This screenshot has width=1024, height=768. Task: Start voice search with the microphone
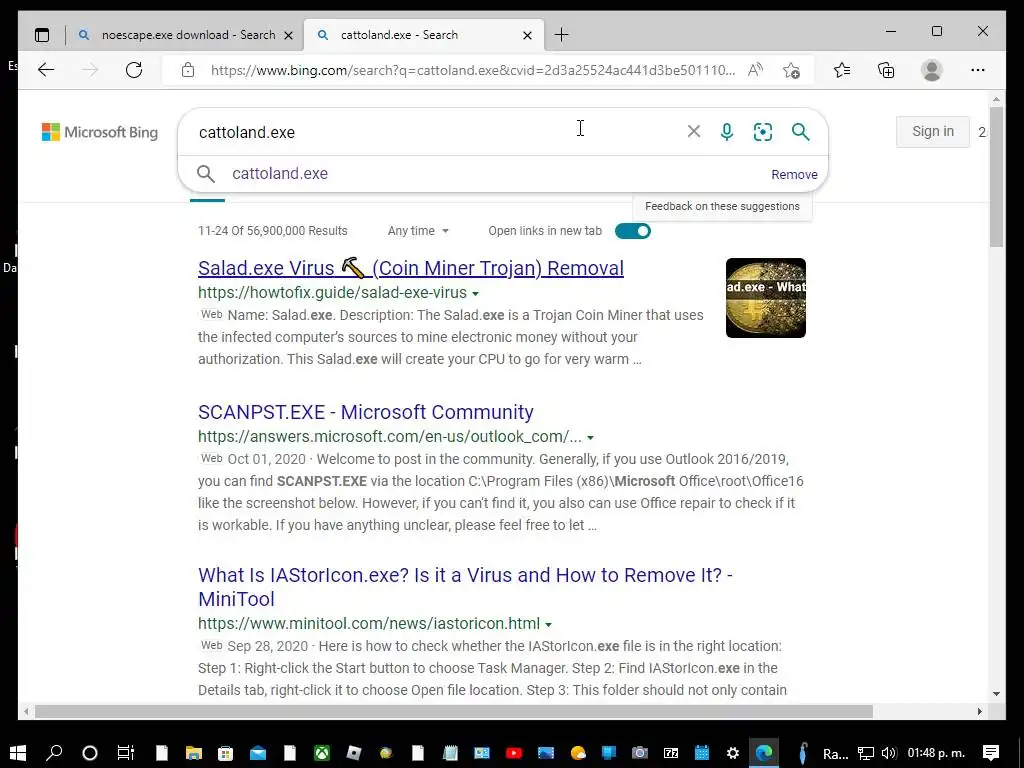pos(727,132)
